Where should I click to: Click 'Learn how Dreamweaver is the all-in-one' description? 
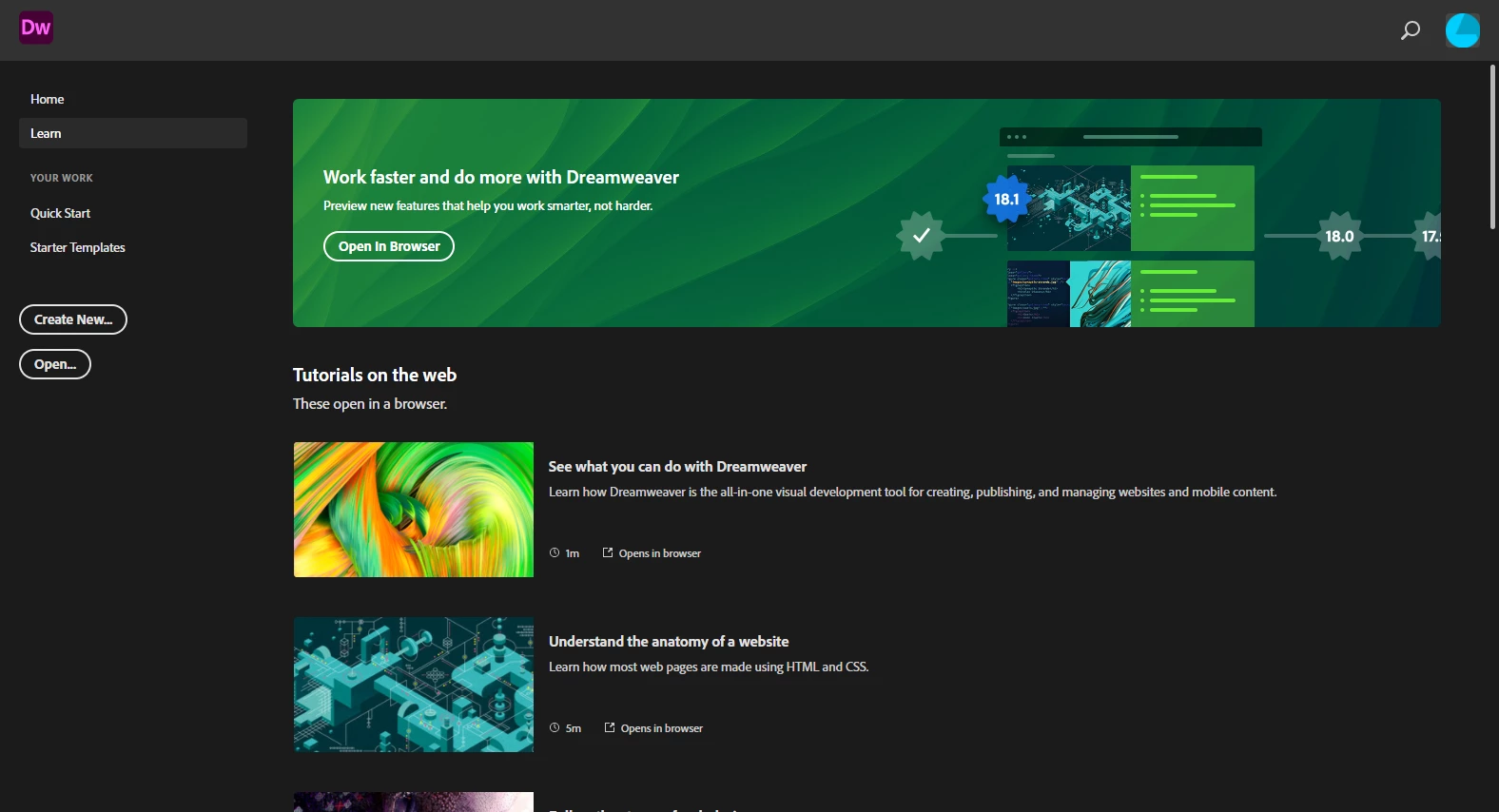(913, 493)
